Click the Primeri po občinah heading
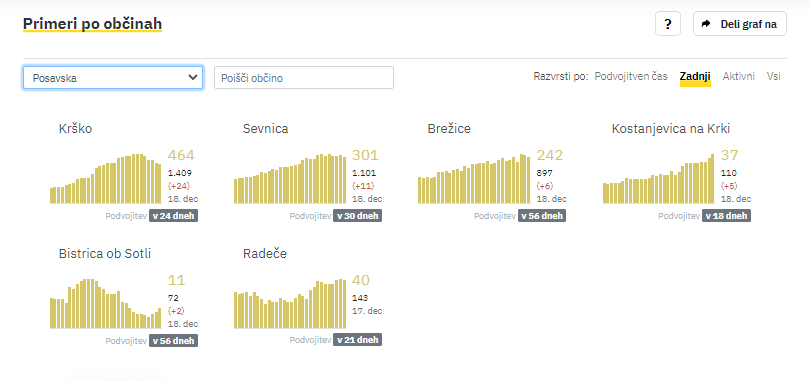This screenshot has width=809, height=381. pos(92,24)
